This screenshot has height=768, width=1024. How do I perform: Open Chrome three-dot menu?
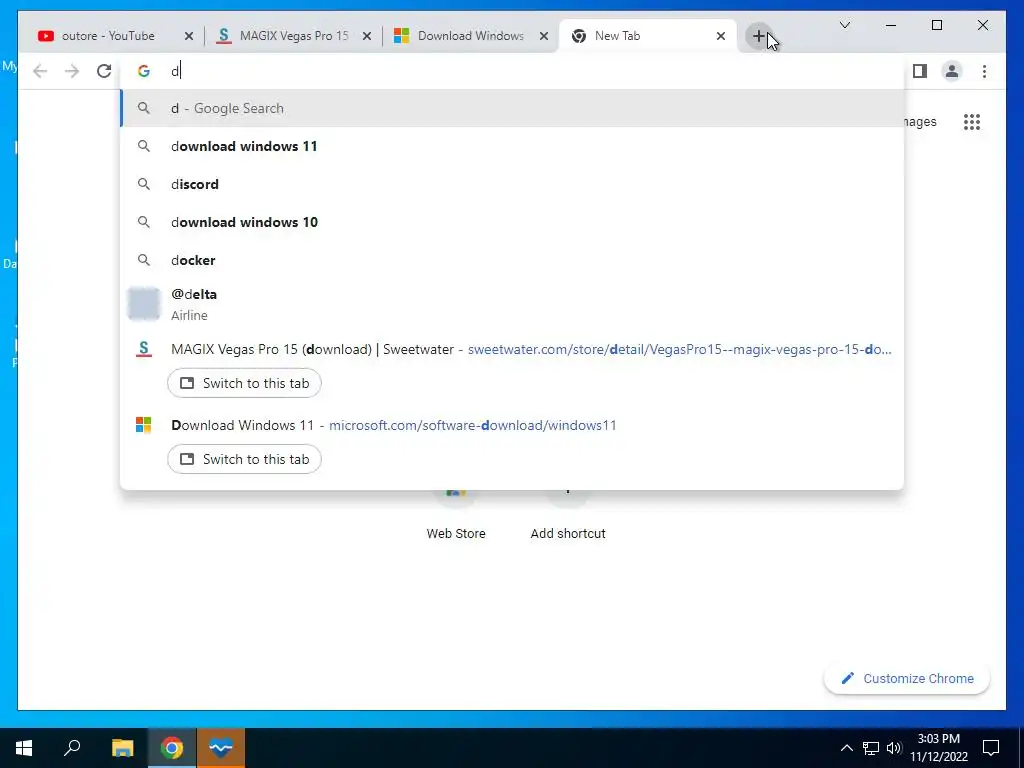984,71
